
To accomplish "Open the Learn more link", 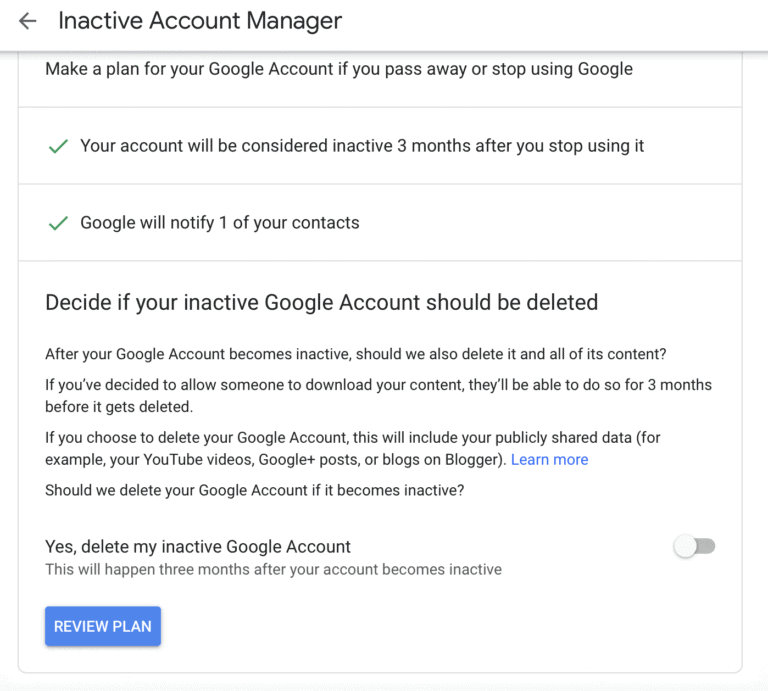I will (549, 460).
